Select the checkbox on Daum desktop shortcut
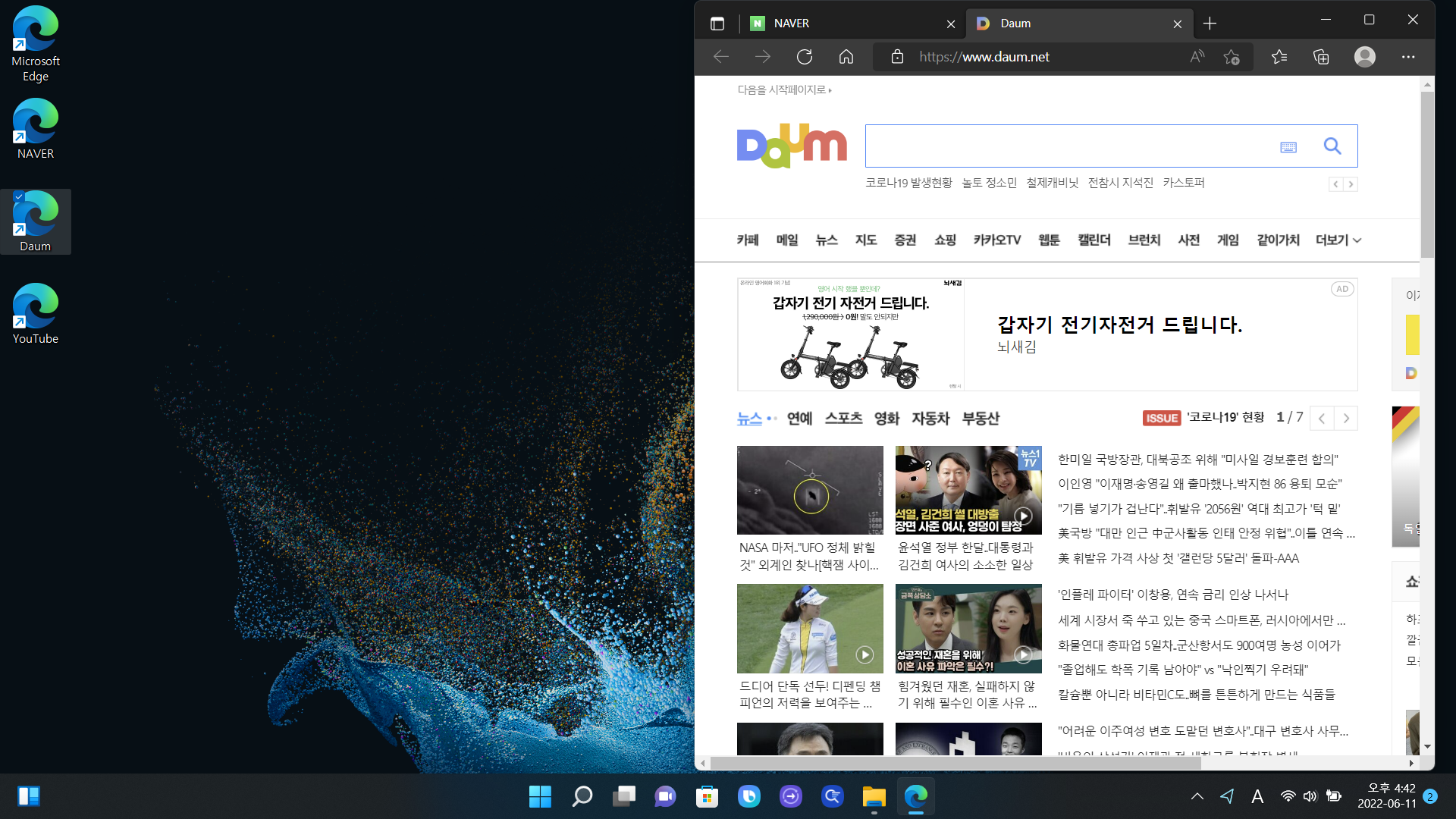The width and height of the screenshot is (1456, 819). coord(19,197)
